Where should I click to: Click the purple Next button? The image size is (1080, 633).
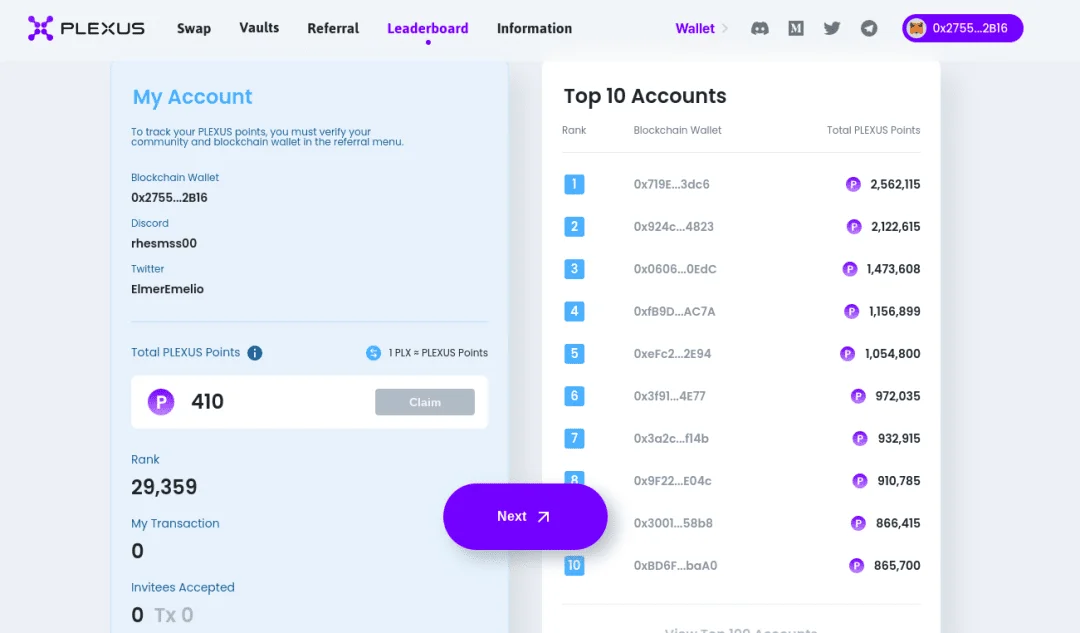coord(525,517)
